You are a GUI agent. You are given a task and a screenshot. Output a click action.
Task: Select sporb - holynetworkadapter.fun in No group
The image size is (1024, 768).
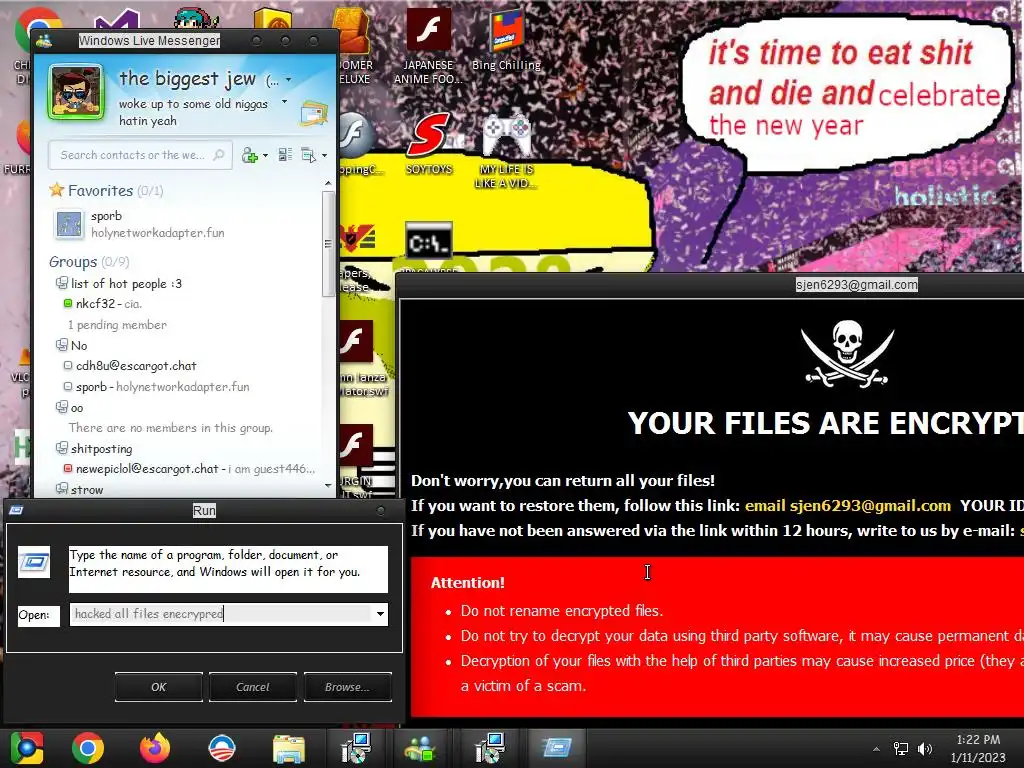[157, 387]
